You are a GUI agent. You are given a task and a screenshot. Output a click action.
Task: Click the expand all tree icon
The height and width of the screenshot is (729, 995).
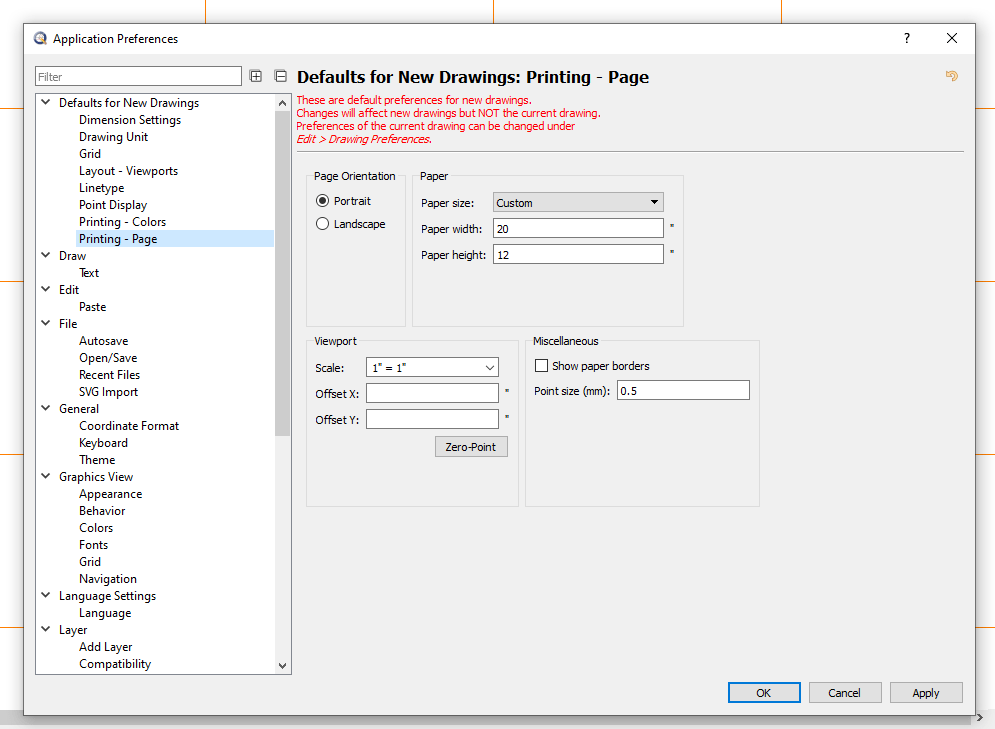256,76
